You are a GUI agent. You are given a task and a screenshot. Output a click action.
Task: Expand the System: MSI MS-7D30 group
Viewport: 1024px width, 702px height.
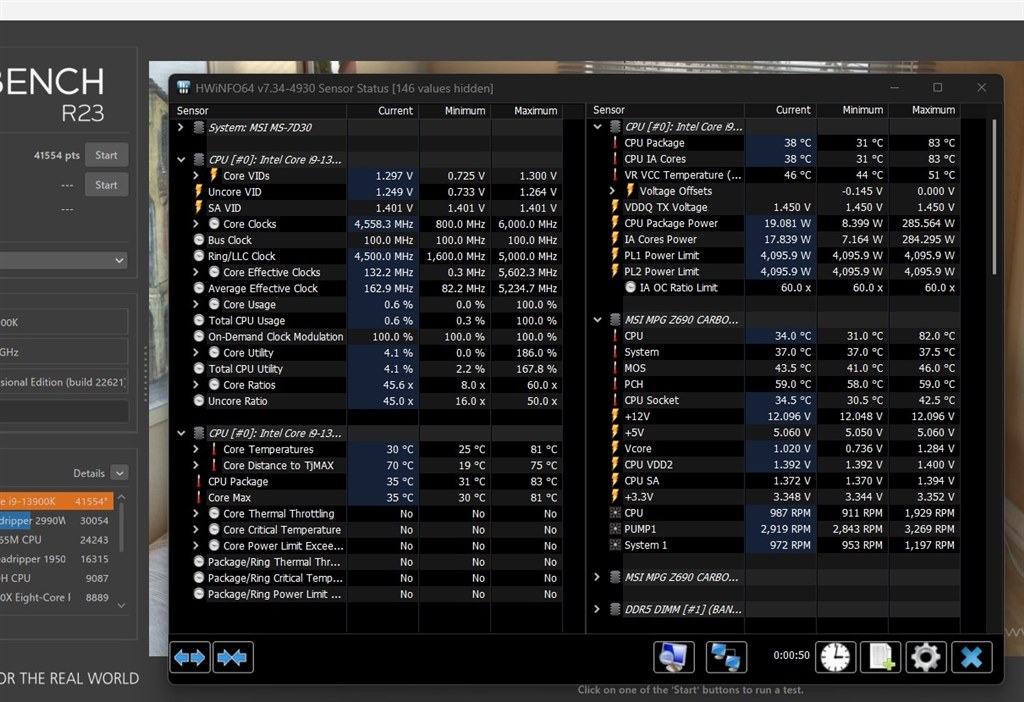click(181, 127)
